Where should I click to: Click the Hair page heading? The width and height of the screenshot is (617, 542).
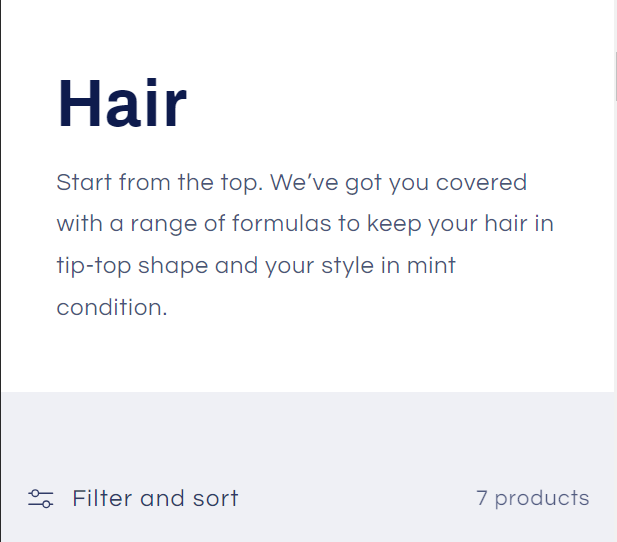tap(122, 103)
